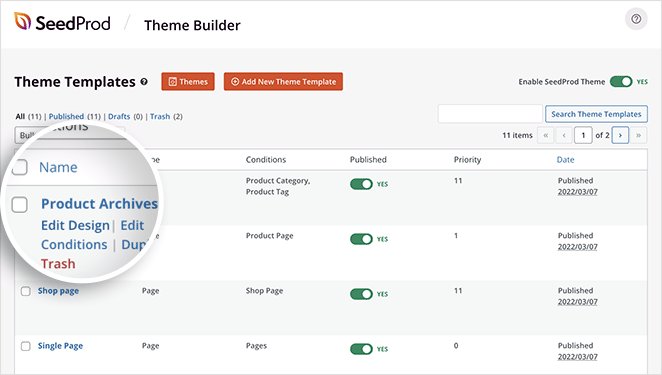The image size is (662, 375).
Task: Open the Trash filter link
Action: coord(160,117)
